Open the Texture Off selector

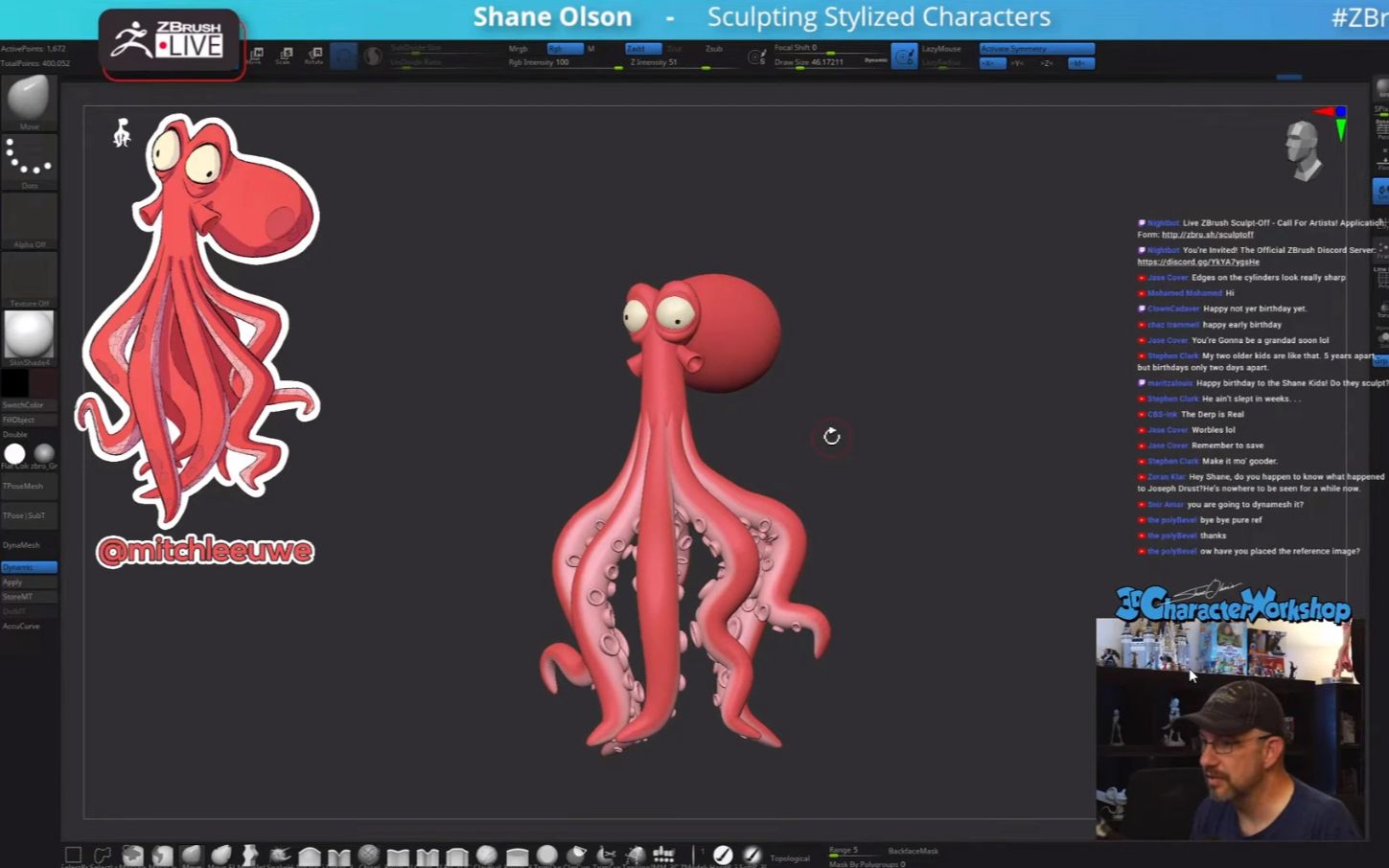tap(29, 279)
